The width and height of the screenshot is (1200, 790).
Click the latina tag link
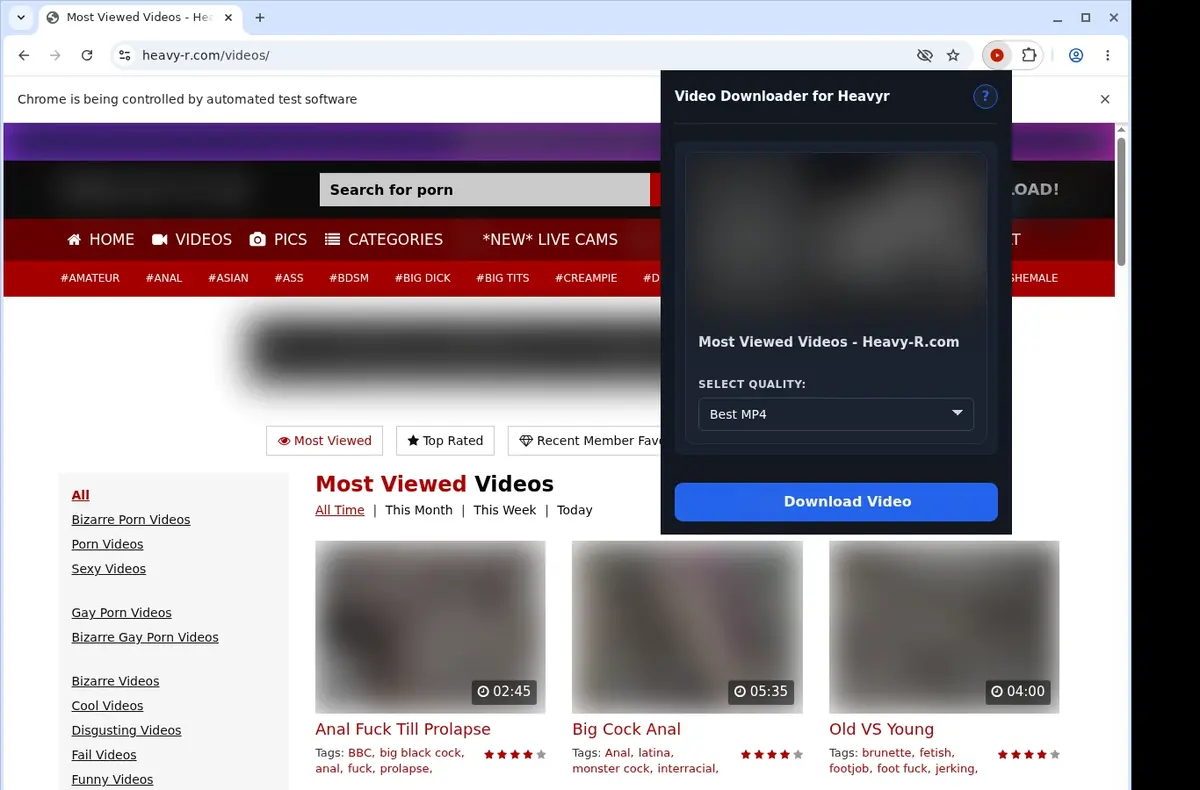pyautogui.click(x=655, y=753)
